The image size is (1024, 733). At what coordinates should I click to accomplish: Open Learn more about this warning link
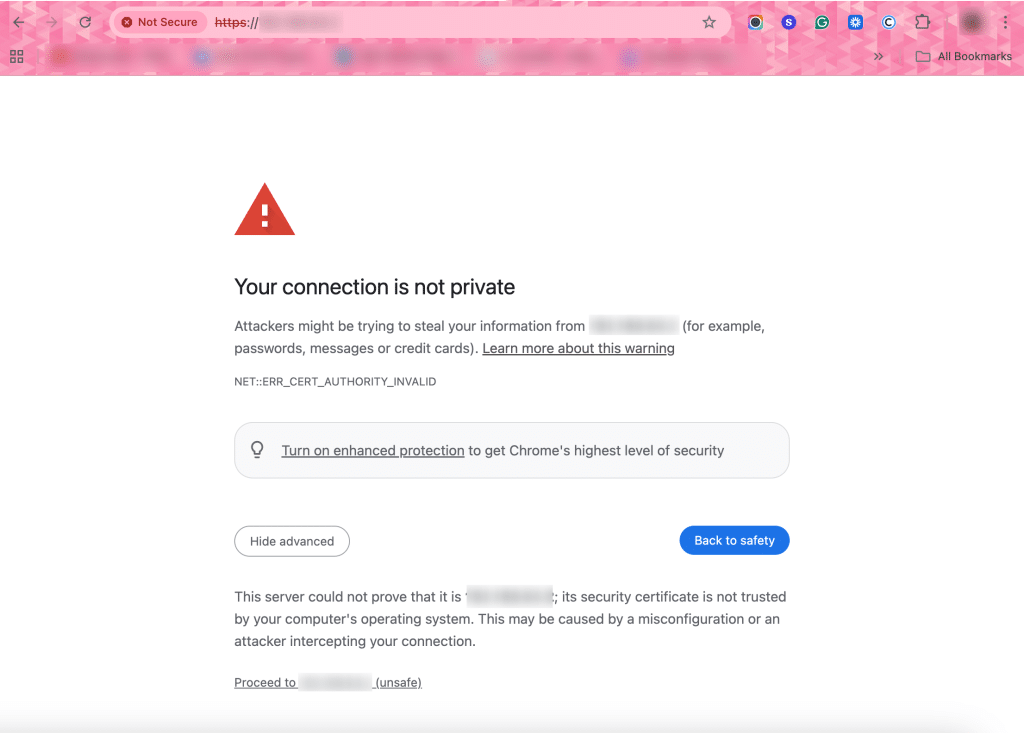click(578, 348)
